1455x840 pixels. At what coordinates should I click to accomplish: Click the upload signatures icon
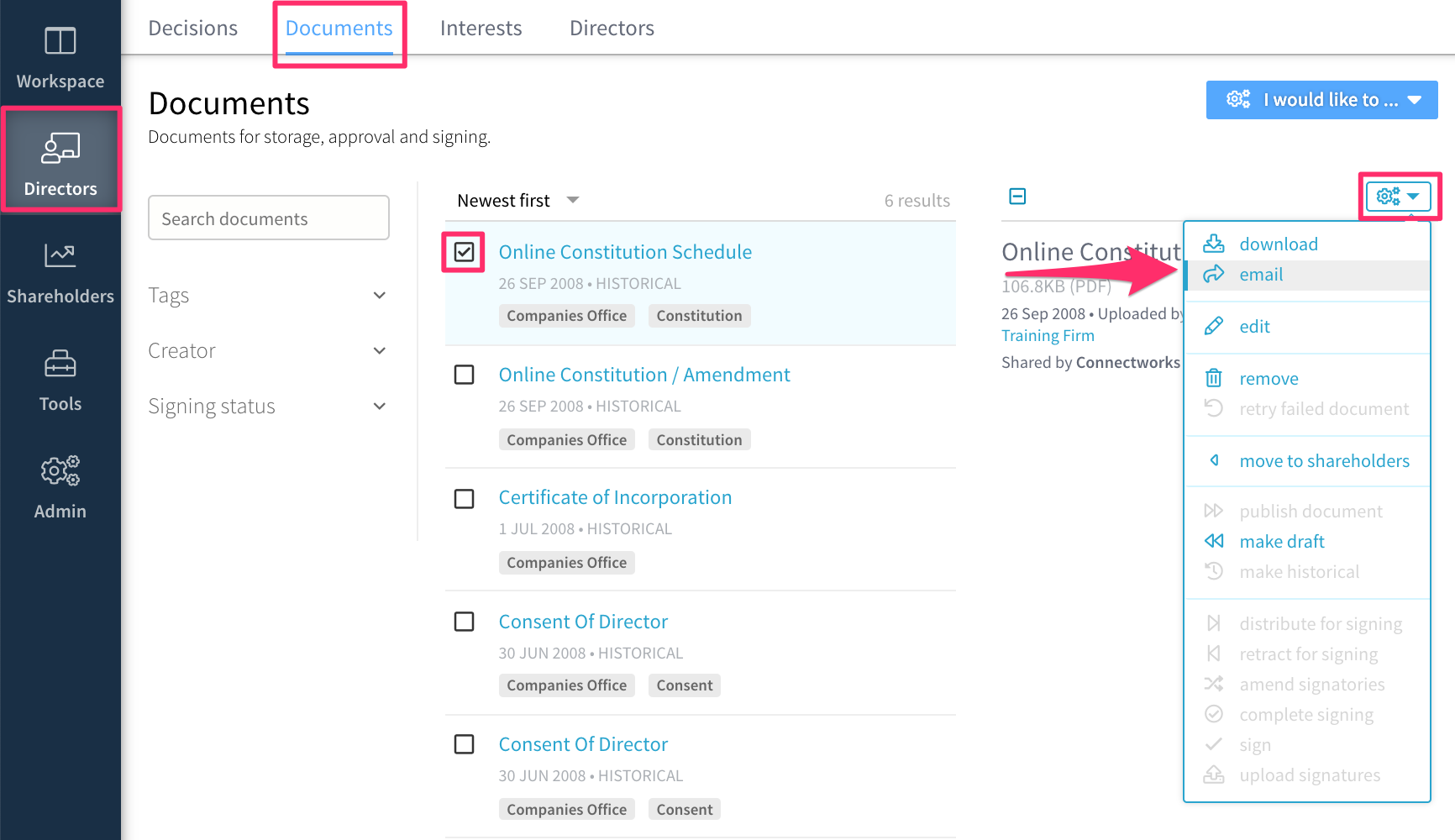[1214, 774]
